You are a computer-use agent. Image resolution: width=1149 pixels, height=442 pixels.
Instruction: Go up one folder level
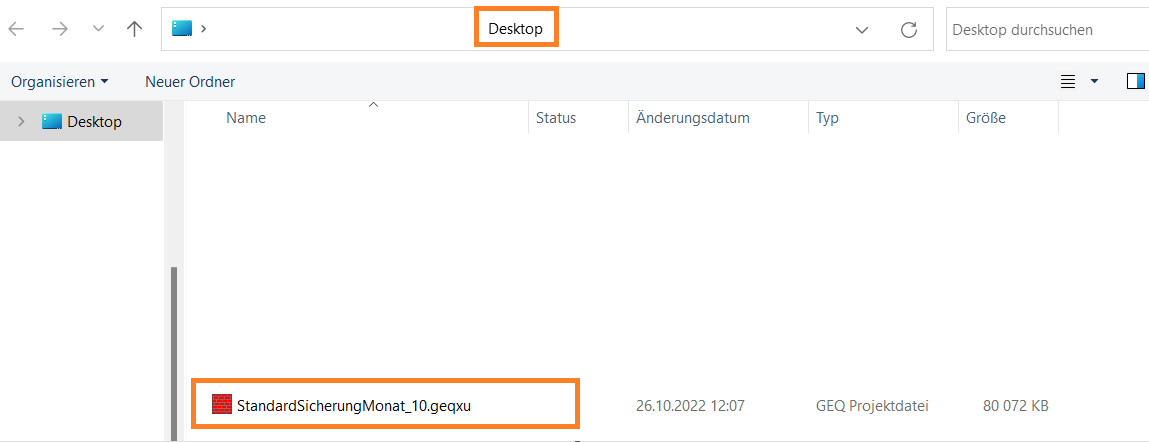coord(135,30)
